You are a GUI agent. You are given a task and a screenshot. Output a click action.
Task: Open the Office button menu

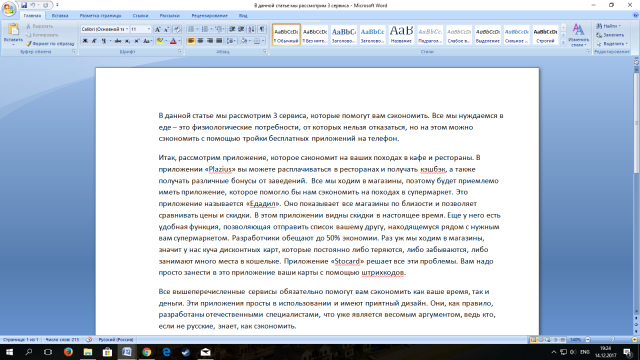tap(9, 8)
